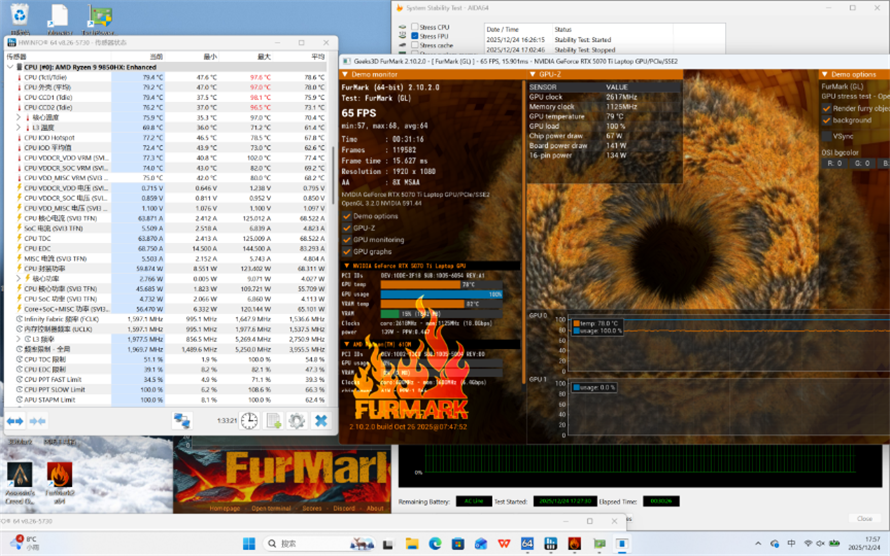Screen dimensions: 890x556
Task: Click the Homepage link in FurMark window
Action: point(225,508)
